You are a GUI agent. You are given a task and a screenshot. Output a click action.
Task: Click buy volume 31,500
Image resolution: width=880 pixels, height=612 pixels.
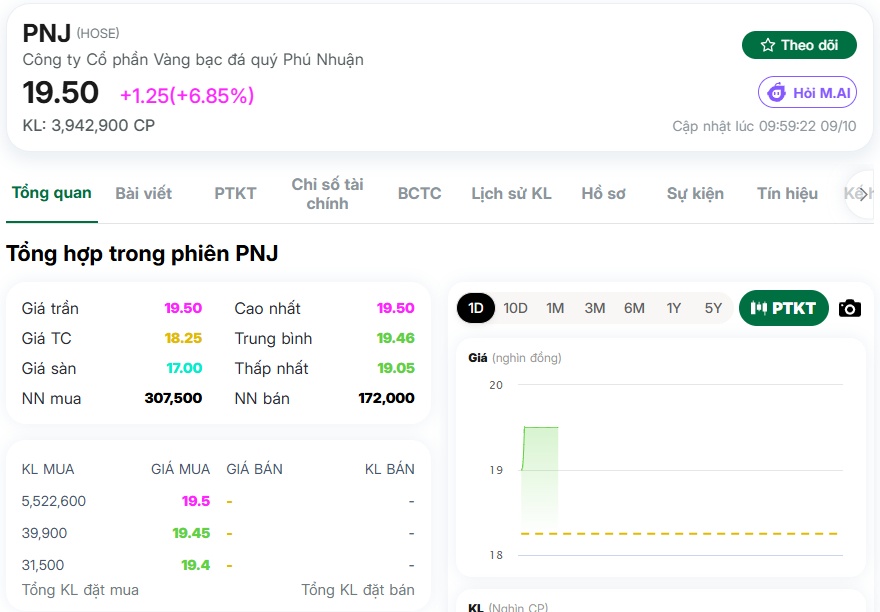[43, 565]
